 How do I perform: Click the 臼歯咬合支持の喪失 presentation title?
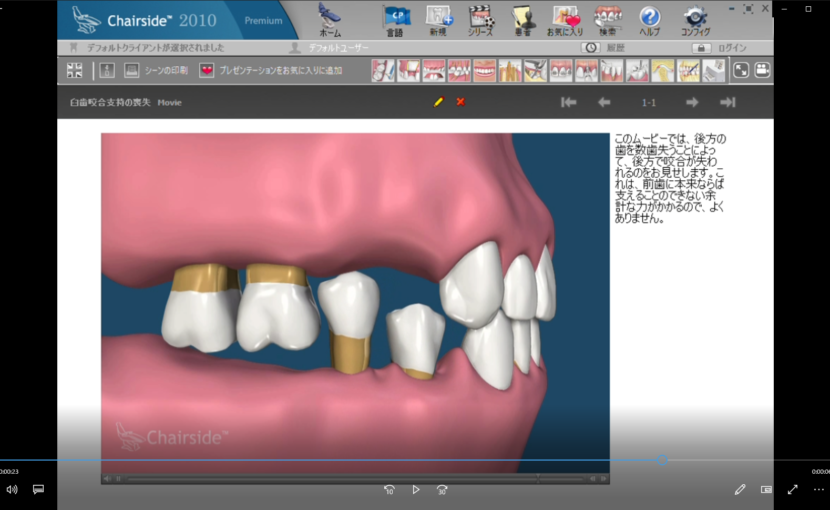point(110,102)
